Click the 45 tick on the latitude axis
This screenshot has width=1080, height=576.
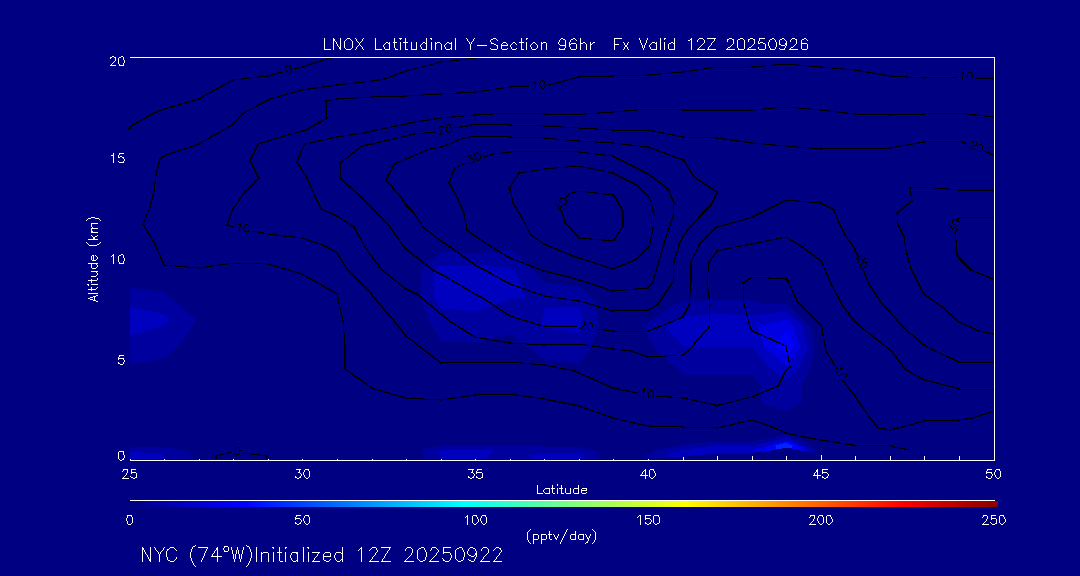[x=820, y=472]
